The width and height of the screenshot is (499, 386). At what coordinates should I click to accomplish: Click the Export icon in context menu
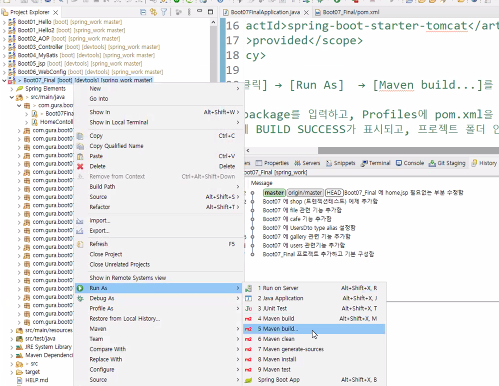[80, 231]
